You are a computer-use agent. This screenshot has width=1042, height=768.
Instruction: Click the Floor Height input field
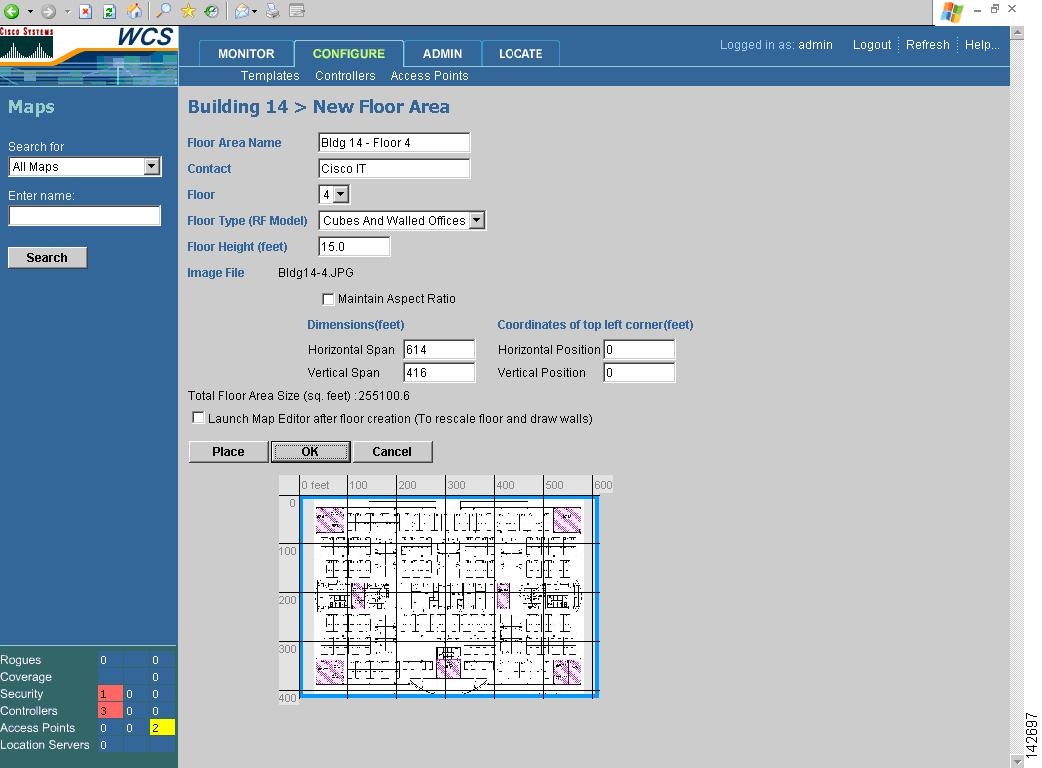354,246
